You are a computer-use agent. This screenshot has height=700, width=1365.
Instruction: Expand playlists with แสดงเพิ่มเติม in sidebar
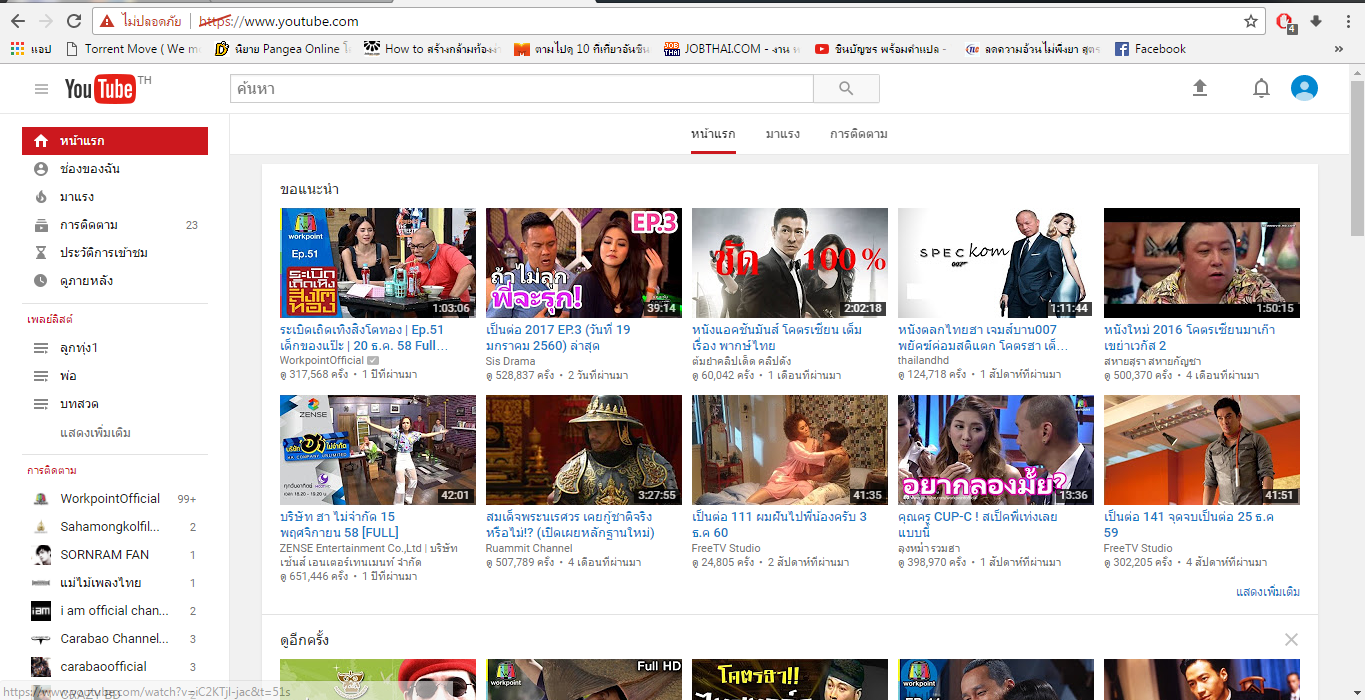click(95, 433)
